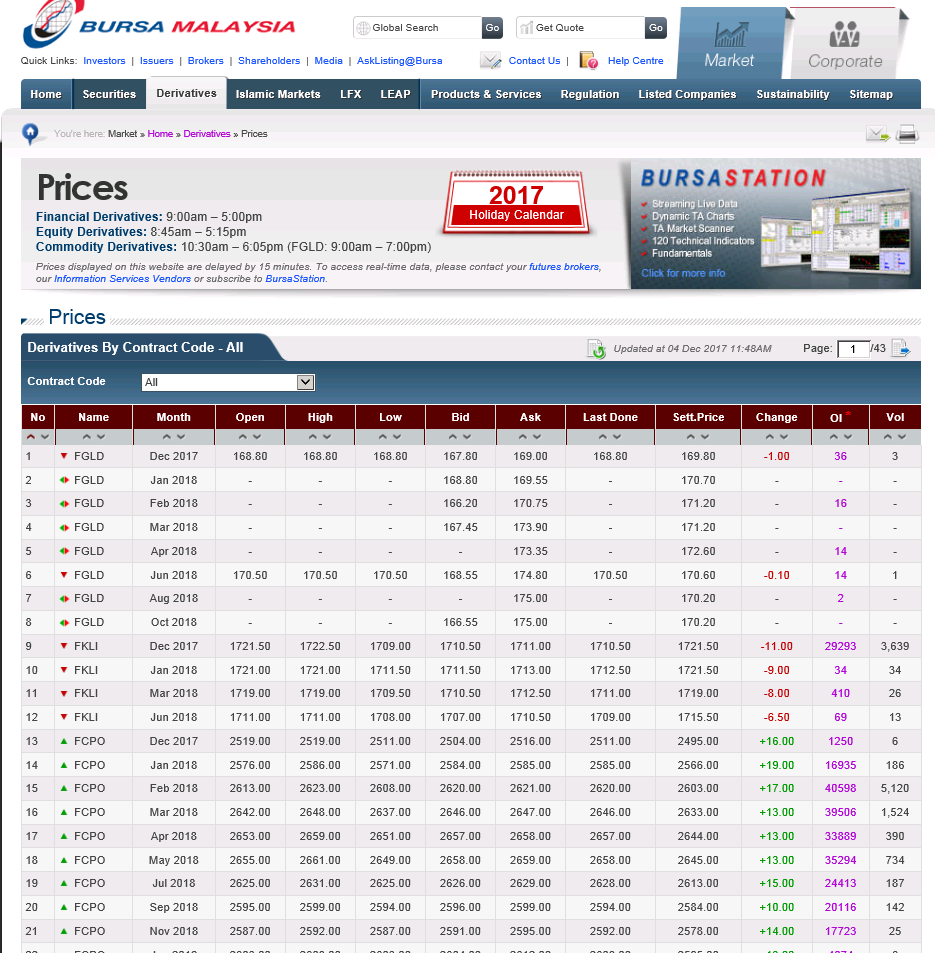The height and width of the screenshot is (953, 935).
Task: Sort Open column ascending arrow
Action: click(x=243, y=437)
